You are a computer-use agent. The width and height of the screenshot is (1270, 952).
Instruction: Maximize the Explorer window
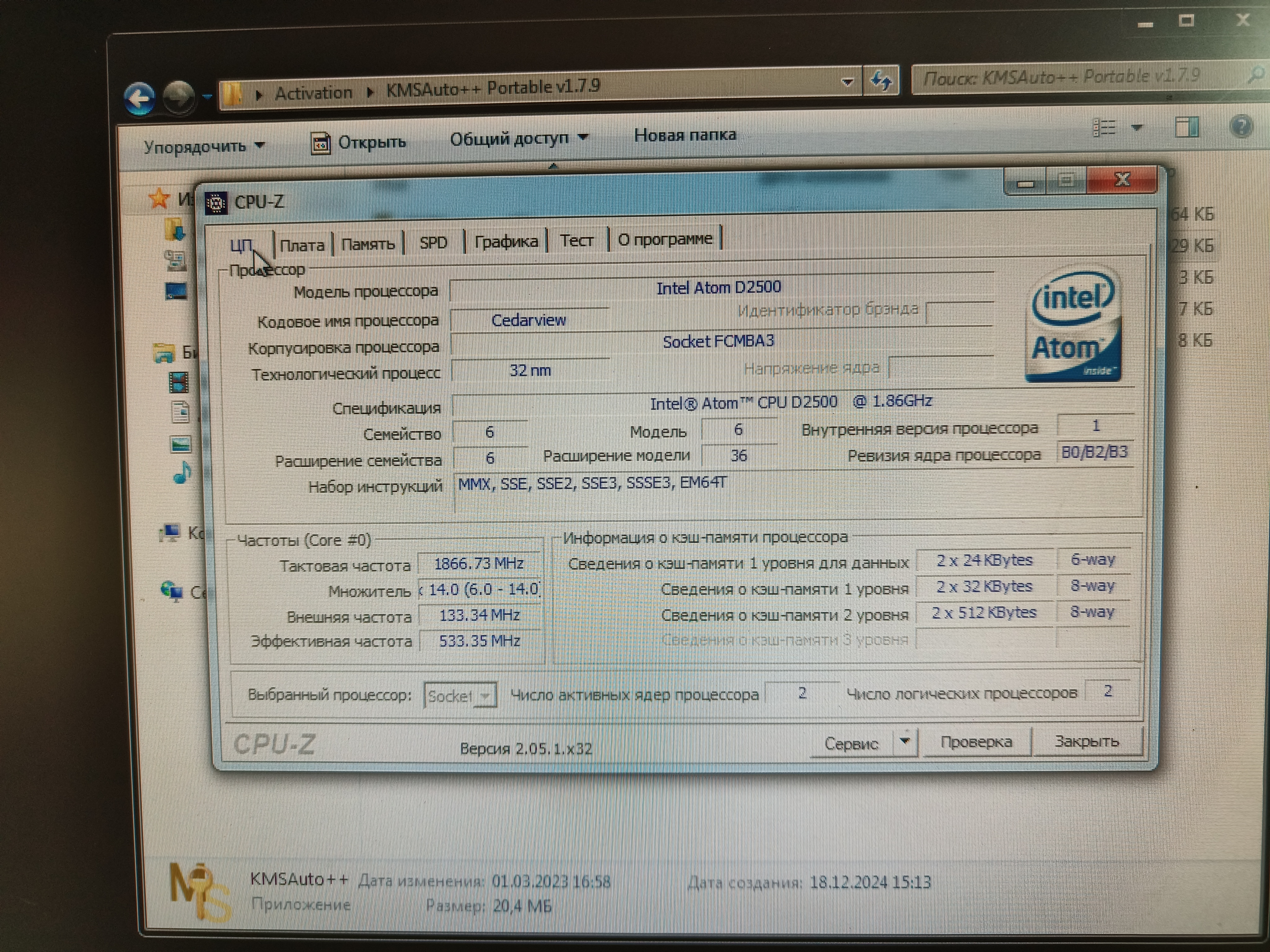(x=1186, y=21)
